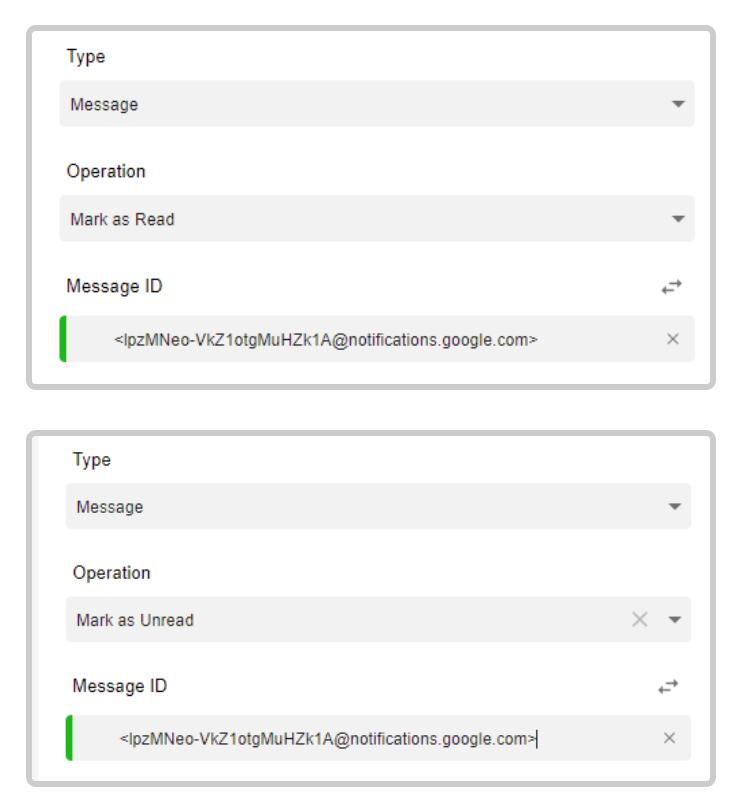Viewport: 744px width, 810px height.
Task: Toggle expression mode for Message ID in the Mark as Read panel
Action: pos(672,287)
